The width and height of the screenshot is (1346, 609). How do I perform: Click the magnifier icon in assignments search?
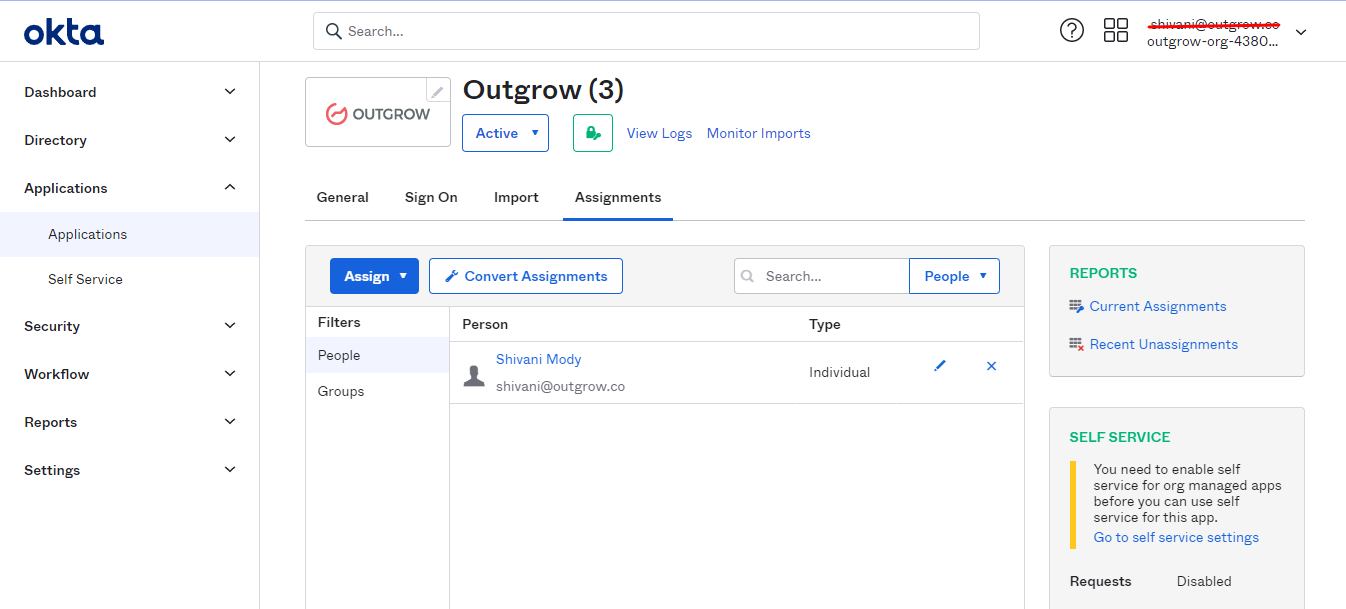[748, 276]
